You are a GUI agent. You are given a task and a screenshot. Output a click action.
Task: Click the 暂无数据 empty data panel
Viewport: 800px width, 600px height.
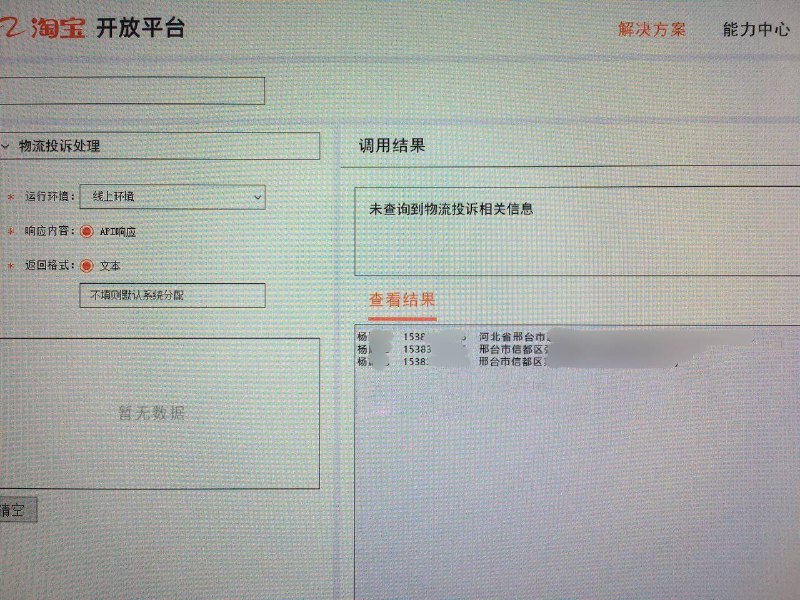click(x=160, y=413)
